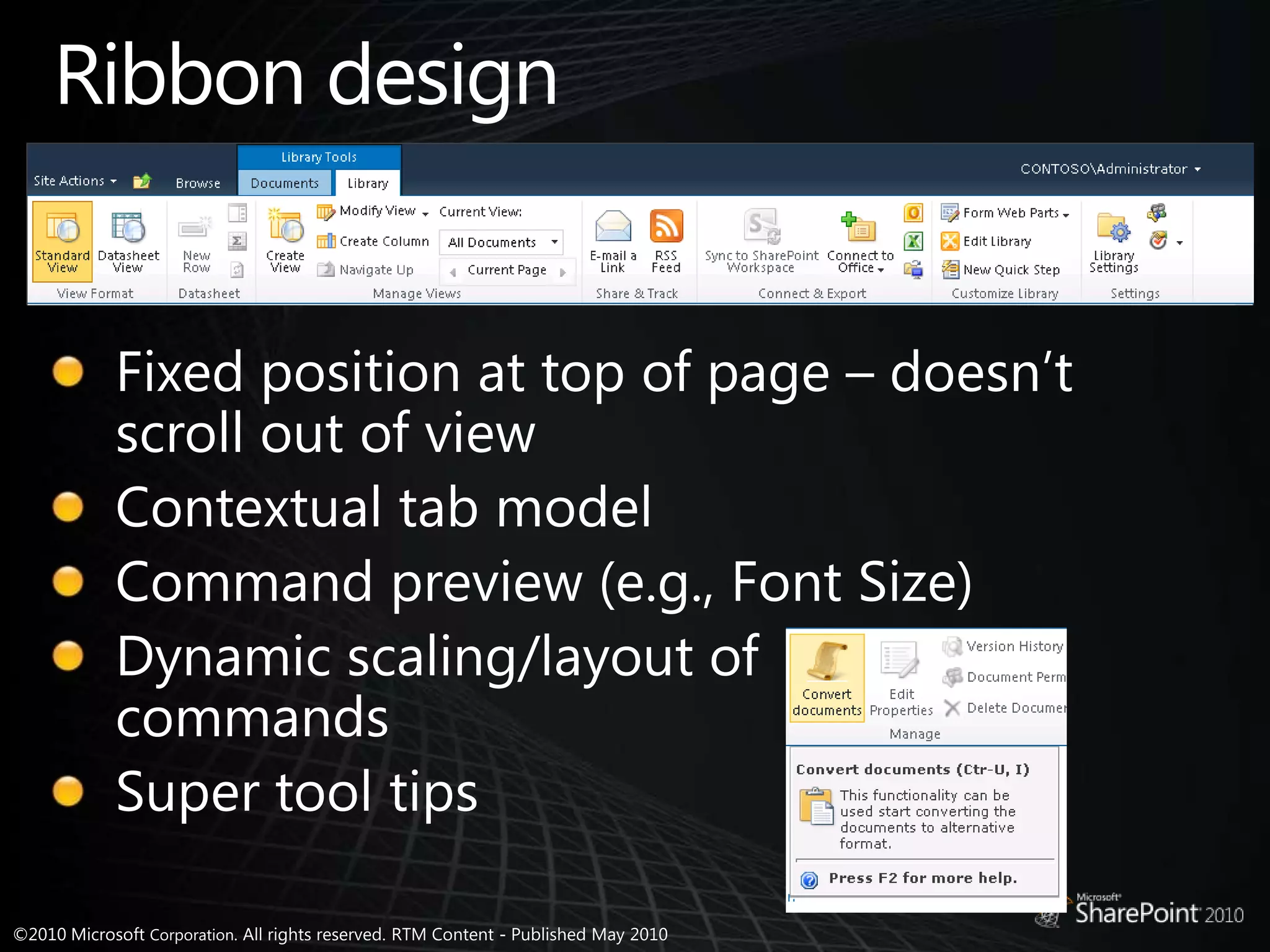This screenshot has height=952, width=1270.
Task: Expand the Modify View dropdown arrow
Action: 425,214
